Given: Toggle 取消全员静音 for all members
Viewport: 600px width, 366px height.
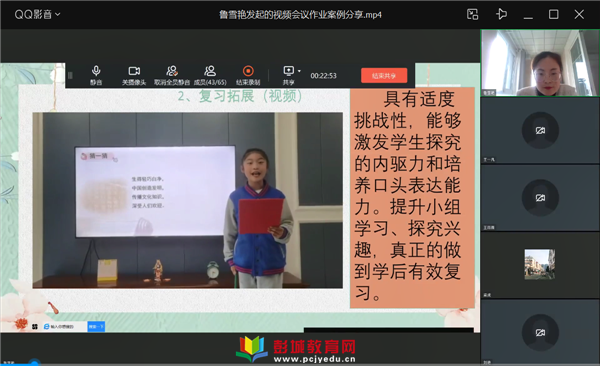Looking at the screenshot, I should click(172, 75).
